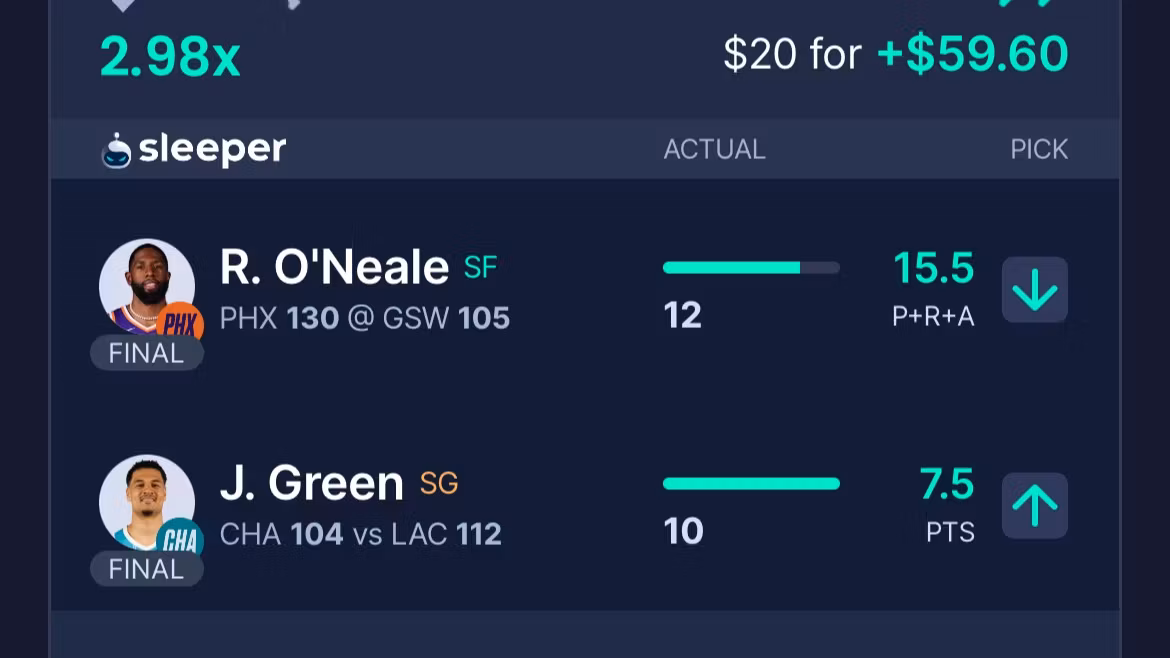The width and height of the screenshot is (1170, 658).
Task: Click the PICK column header
Action: (1039, 150)
